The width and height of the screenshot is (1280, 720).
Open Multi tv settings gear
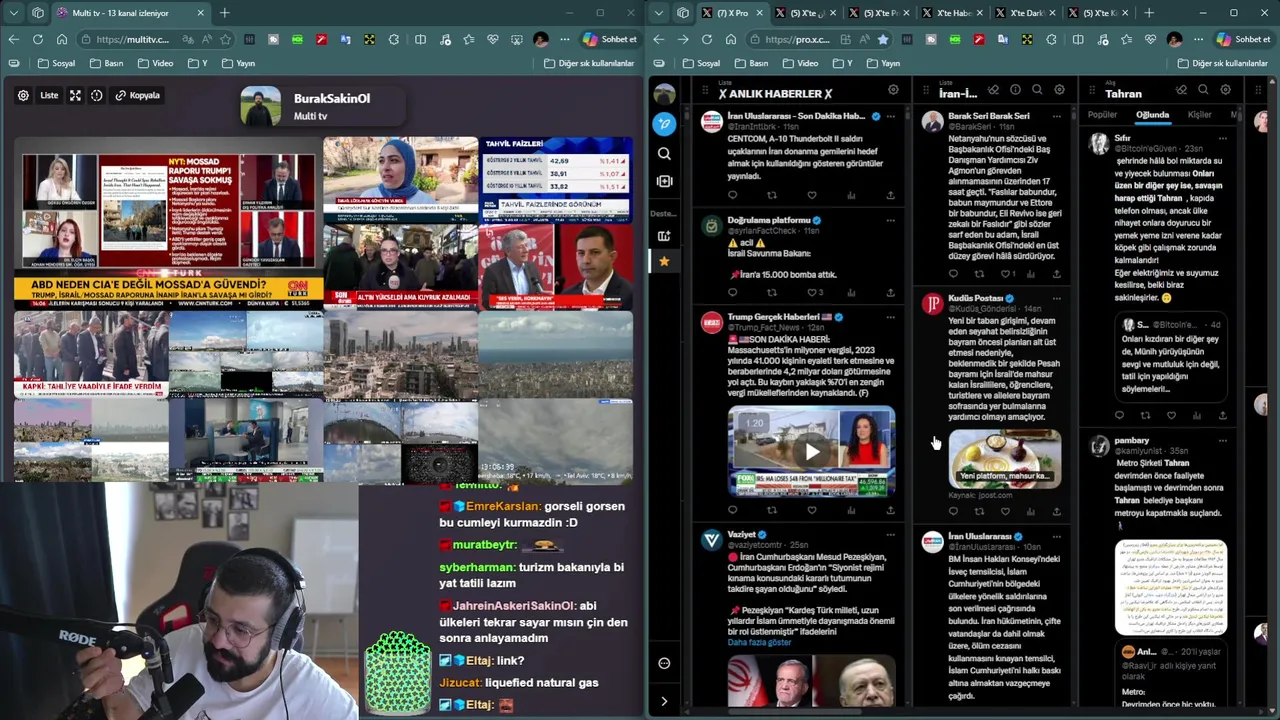23,95
